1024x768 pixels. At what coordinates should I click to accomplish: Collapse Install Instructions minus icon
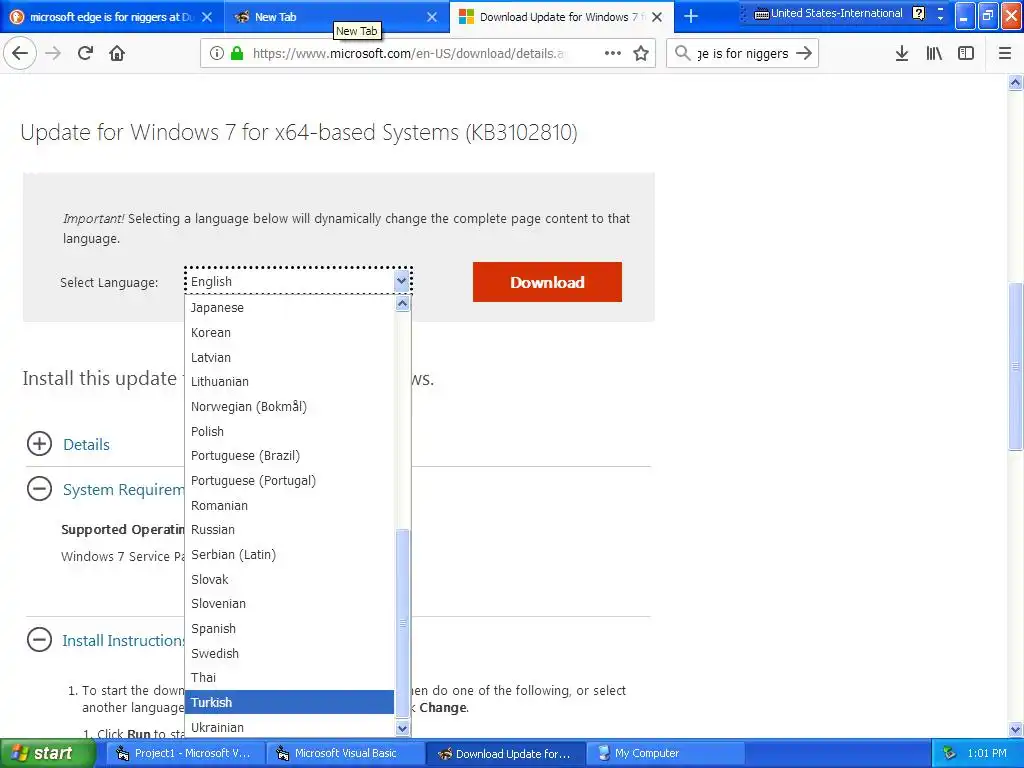[39, 640]
